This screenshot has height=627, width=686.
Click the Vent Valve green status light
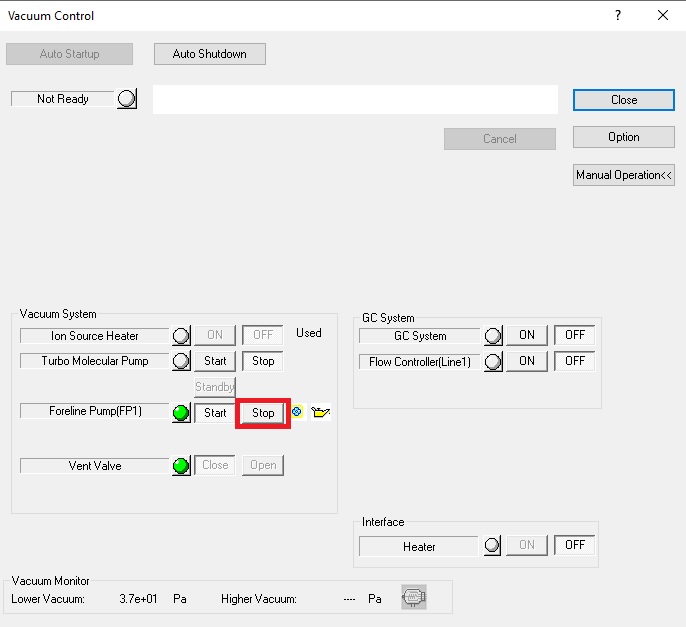coord(181,466)
